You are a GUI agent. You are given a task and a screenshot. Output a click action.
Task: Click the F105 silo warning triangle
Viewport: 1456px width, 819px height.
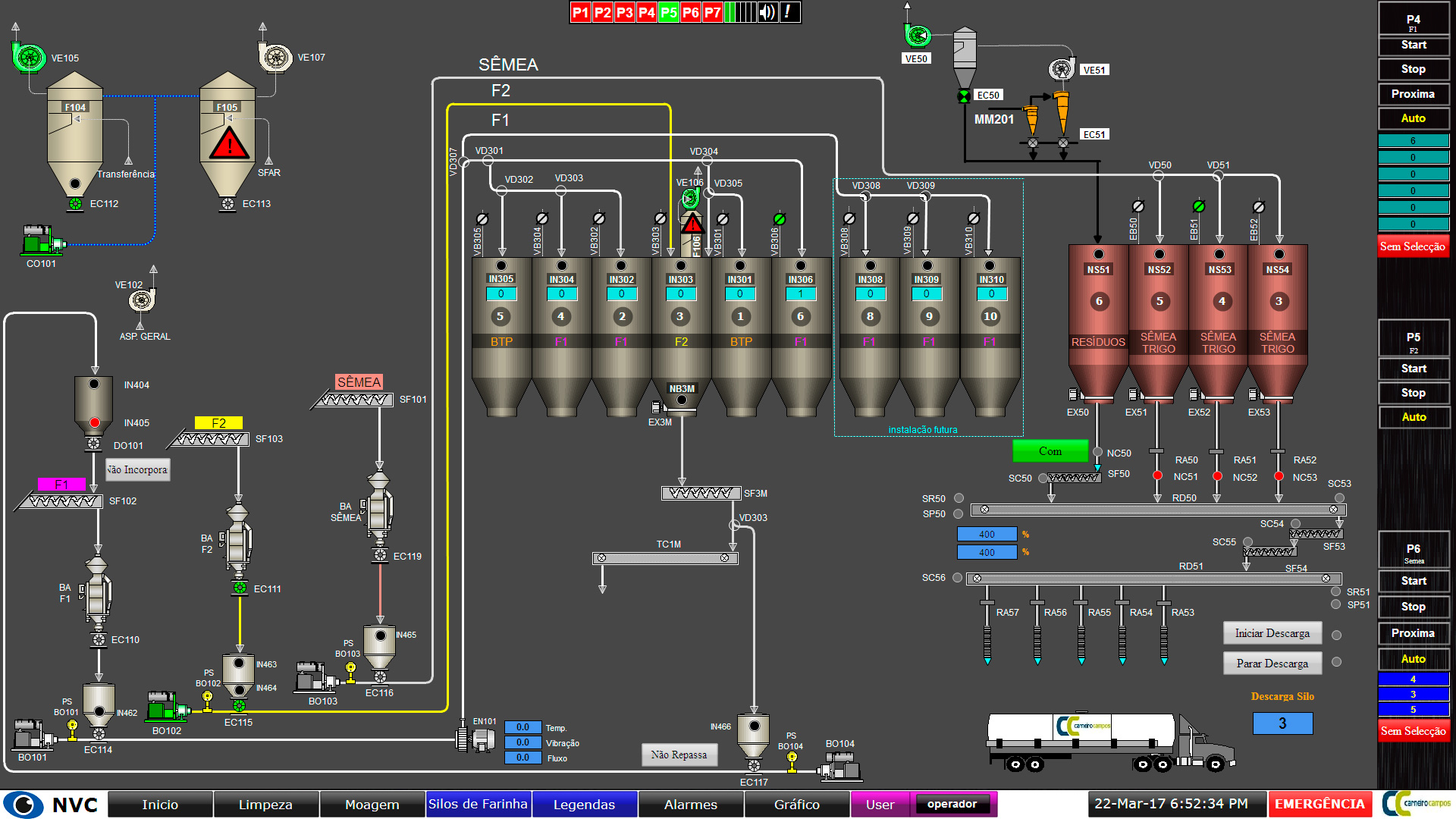228,144
